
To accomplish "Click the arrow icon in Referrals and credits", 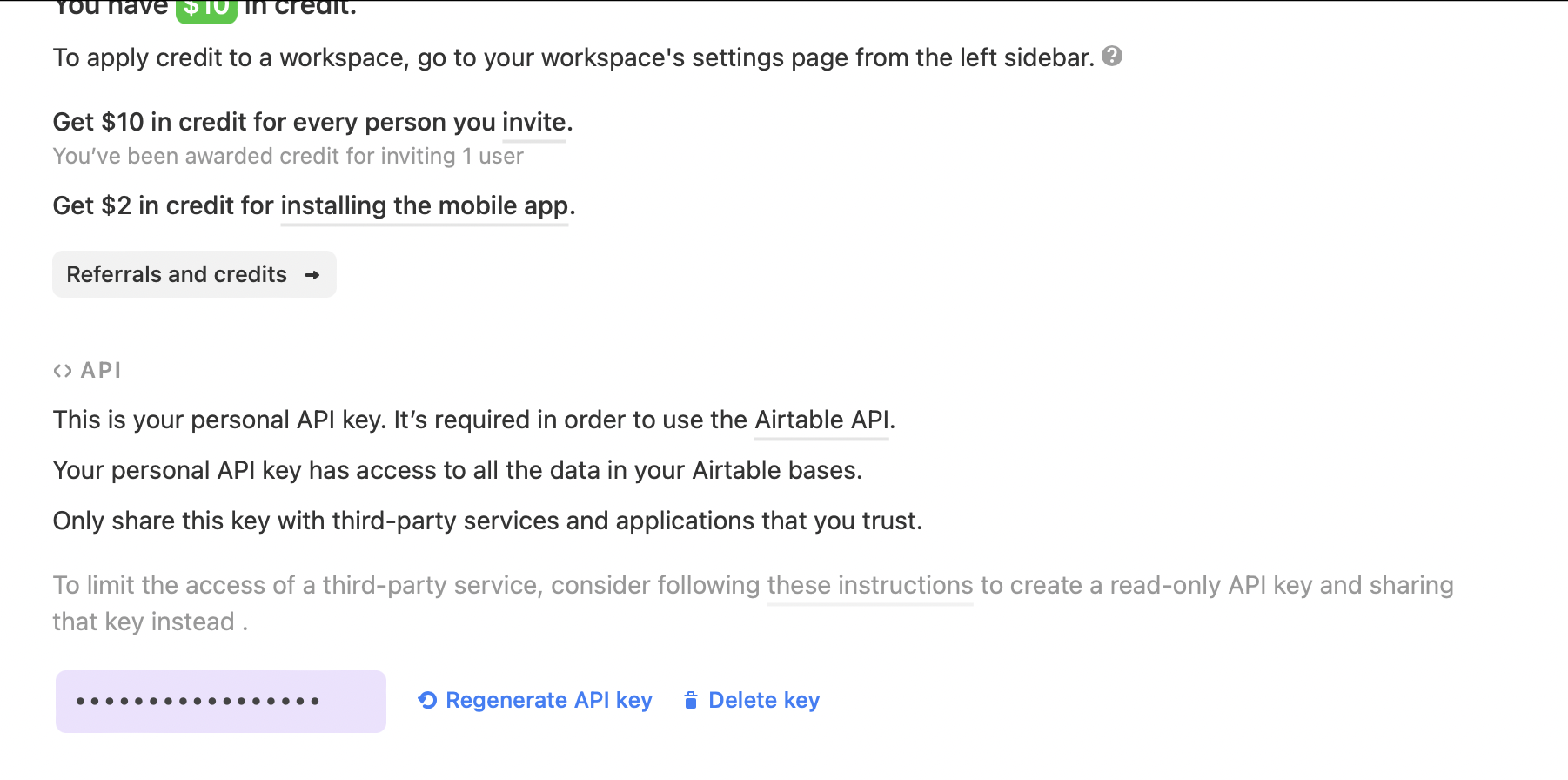I will tap(312, 275).
